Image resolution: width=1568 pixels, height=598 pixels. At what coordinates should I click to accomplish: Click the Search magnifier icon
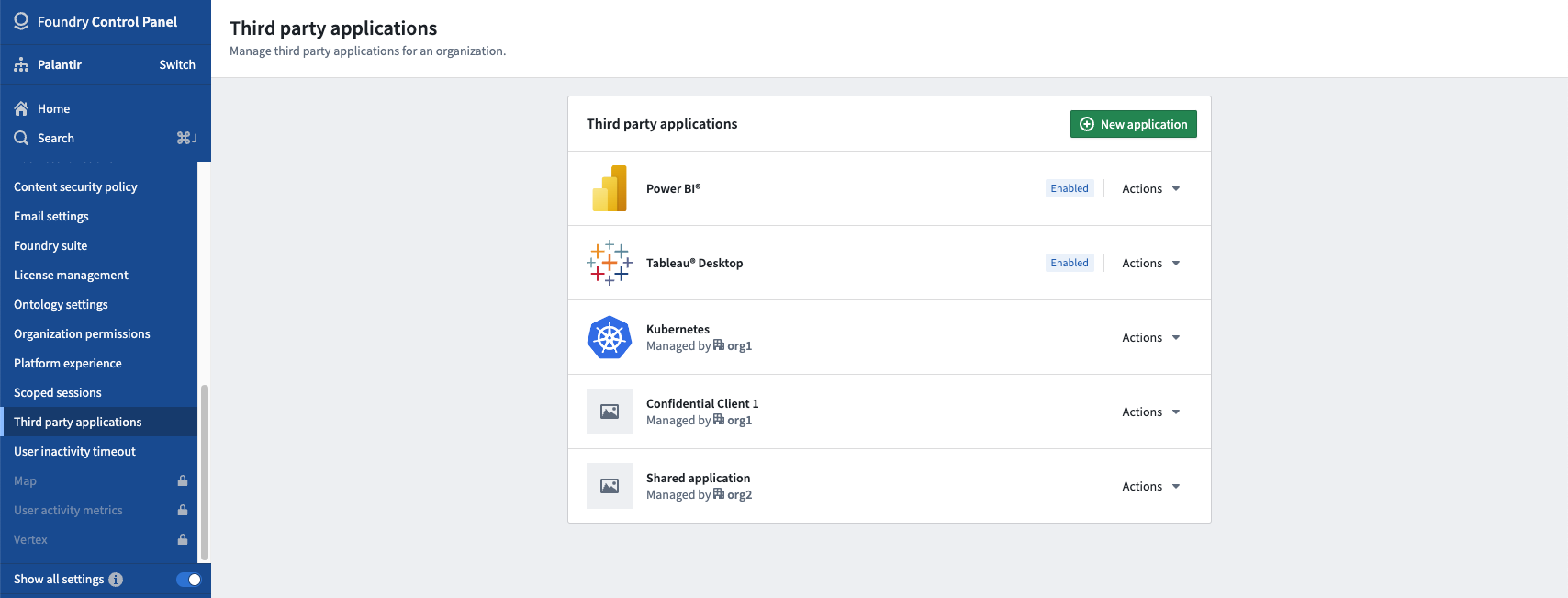tap(21, 138)
